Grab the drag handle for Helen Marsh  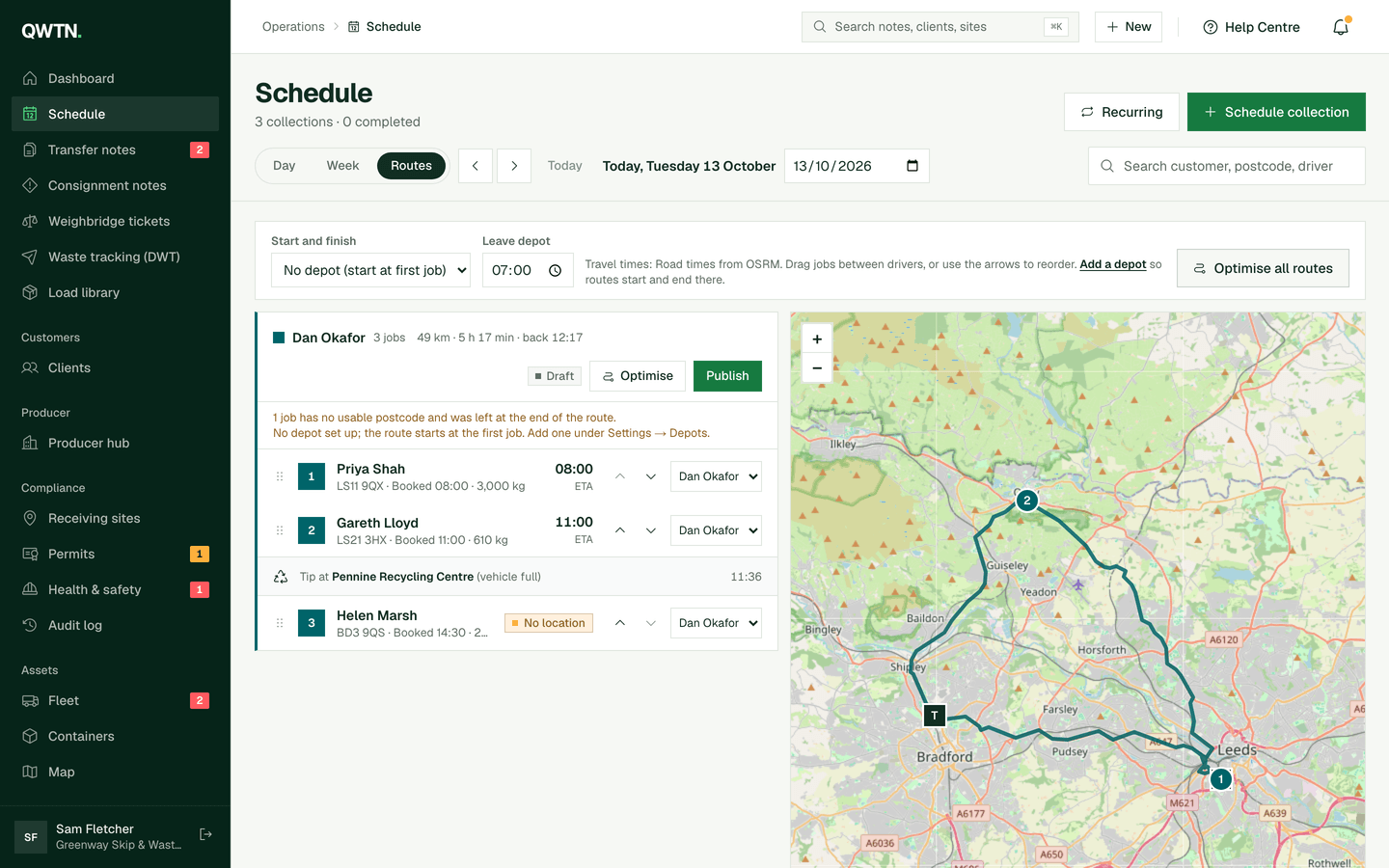280,623
